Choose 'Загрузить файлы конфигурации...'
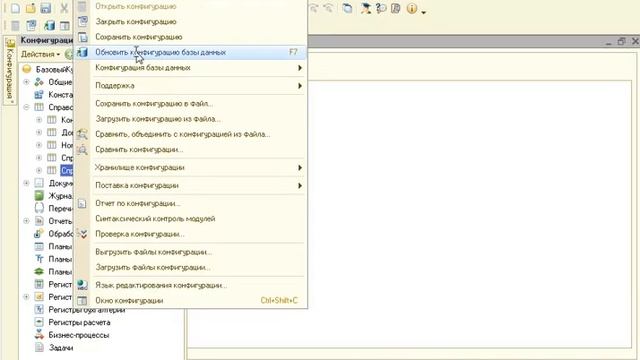640x360 pixels. coord(190,267)
